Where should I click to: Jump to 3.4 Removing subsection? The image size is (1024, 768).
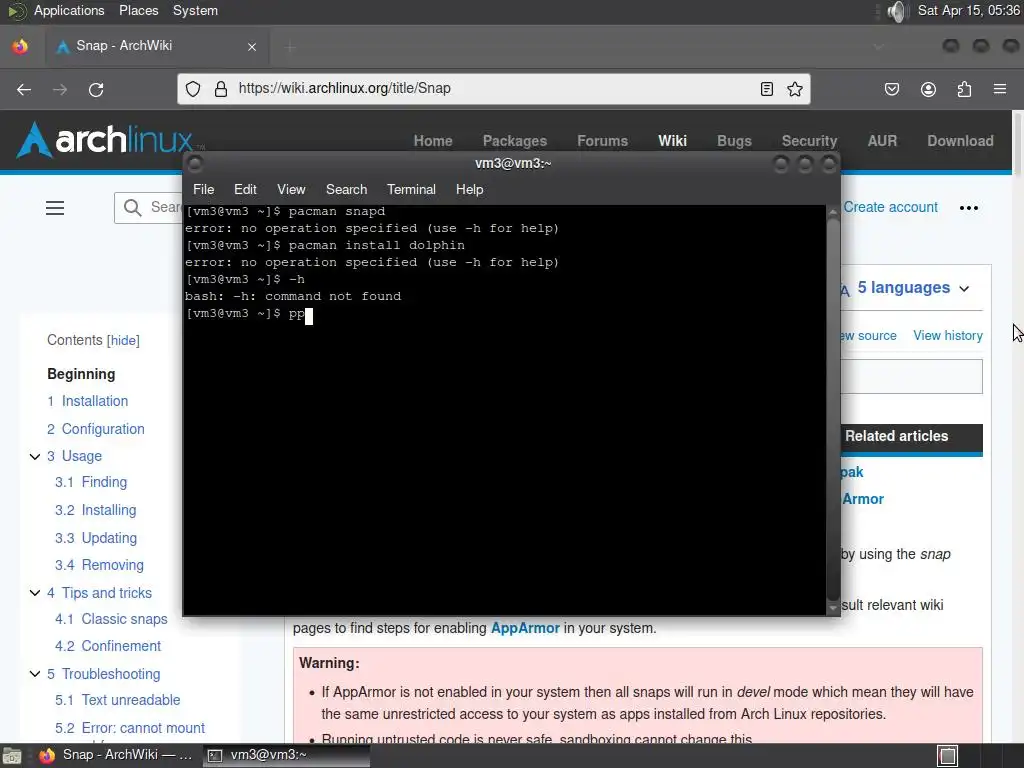[99, 565]
